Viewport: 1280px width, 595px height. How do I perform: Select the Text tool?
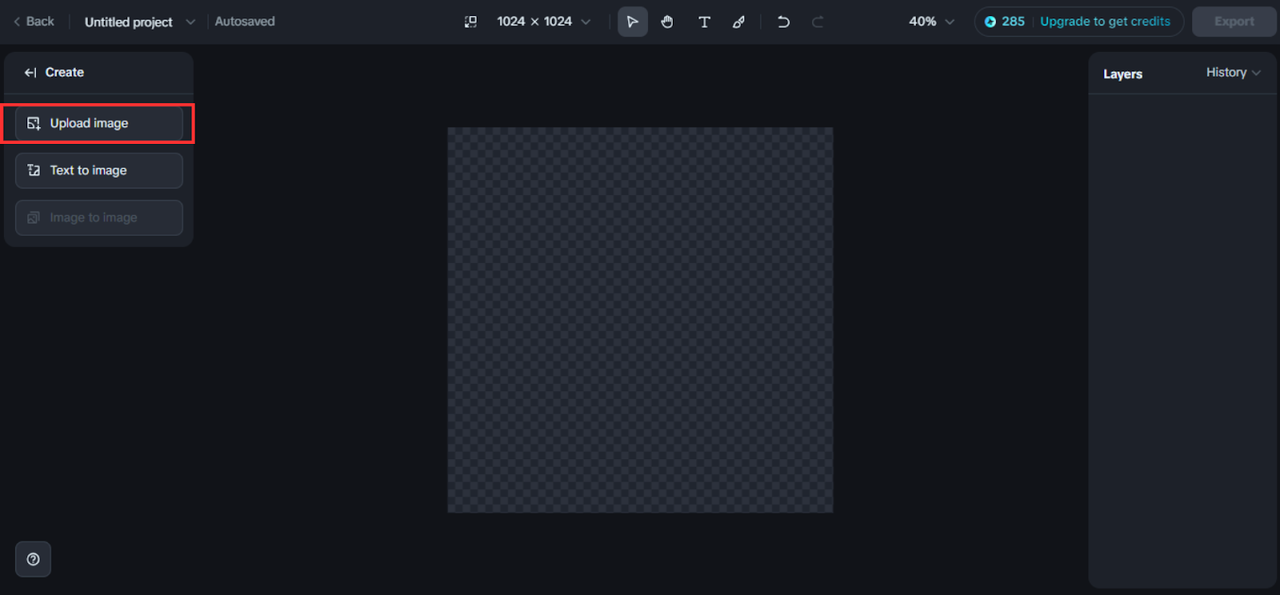point(704,22)
